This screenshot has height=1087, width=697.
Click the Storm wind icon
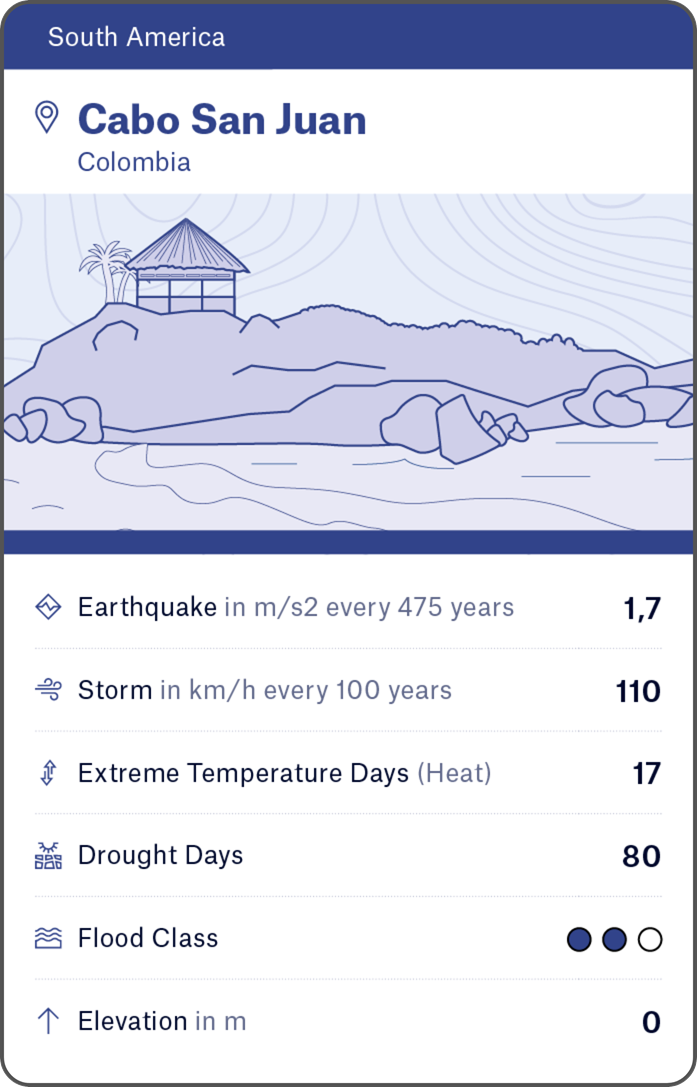(48, 690)
